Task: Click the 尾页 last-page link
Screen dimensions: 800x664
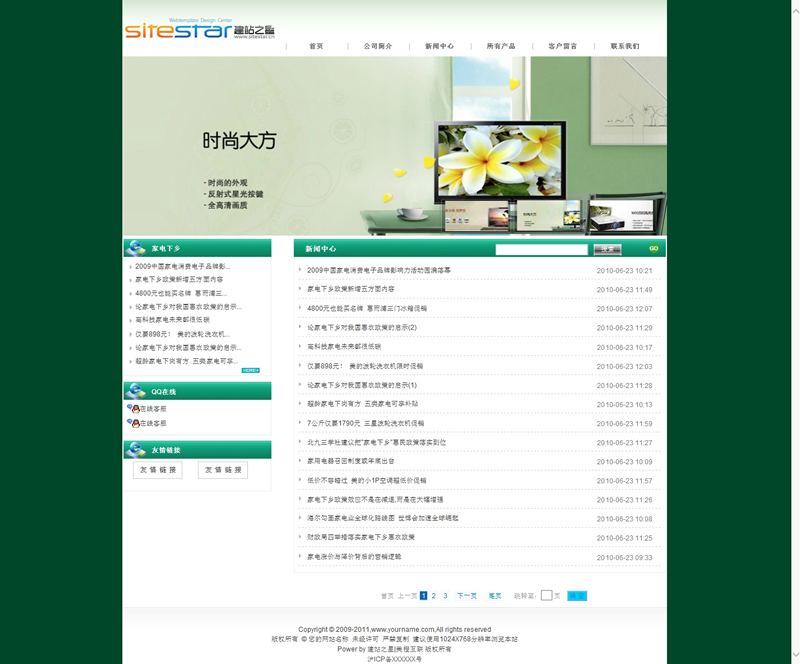Action: [495, 595]
